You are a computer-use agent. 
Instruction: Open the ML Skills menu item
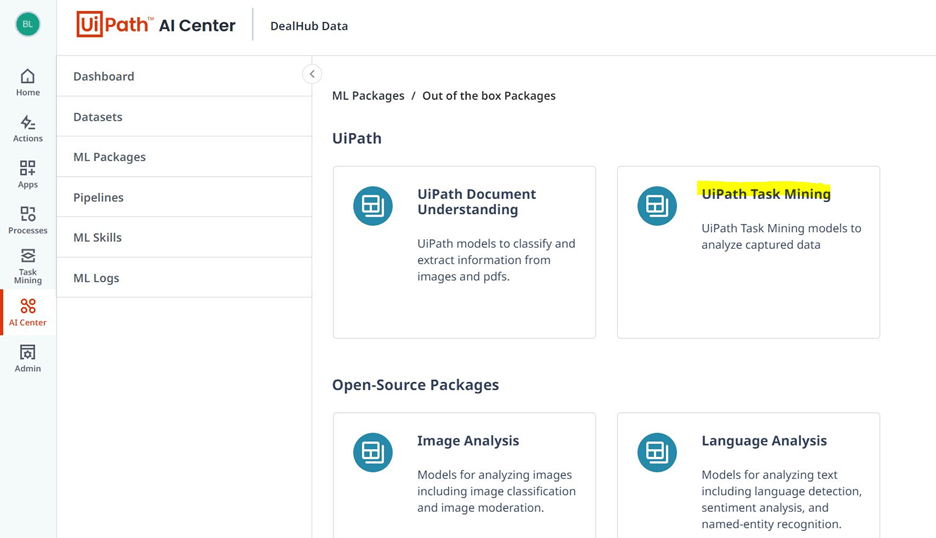tap(184, 238)
